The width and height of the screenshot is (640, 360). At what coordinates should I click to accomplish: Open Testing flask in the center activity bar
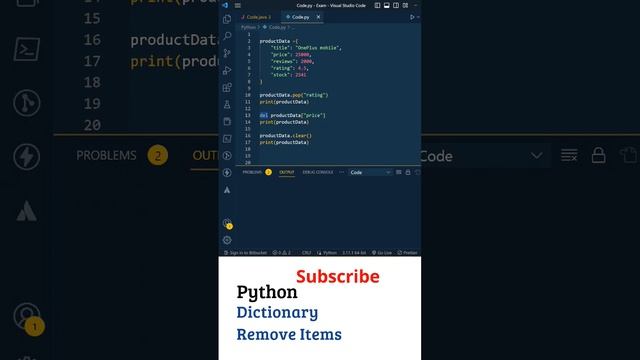(x=227, y=104)
